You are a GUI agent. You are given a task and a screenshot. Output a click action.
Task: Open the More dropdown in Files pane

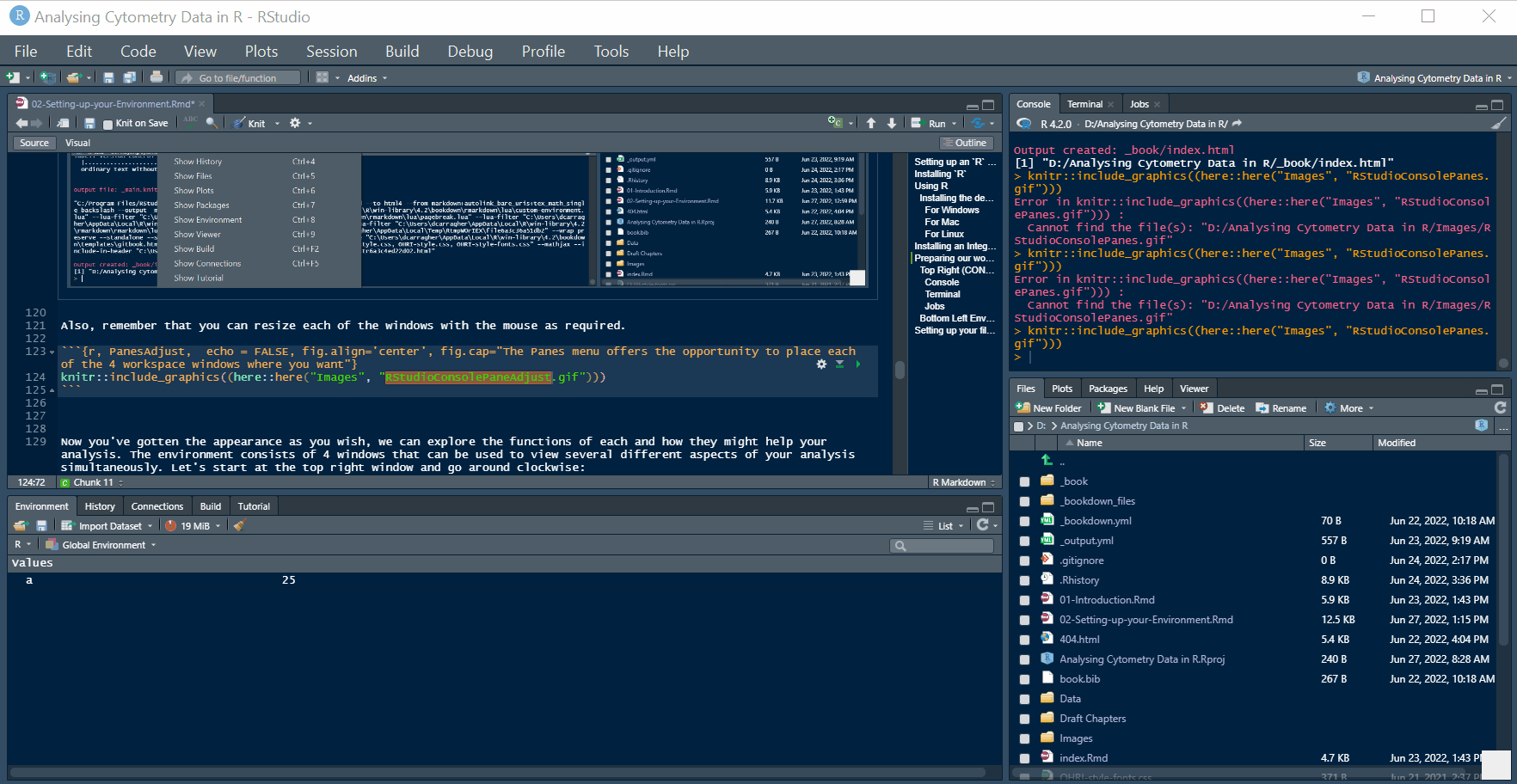pos(1349,408)
